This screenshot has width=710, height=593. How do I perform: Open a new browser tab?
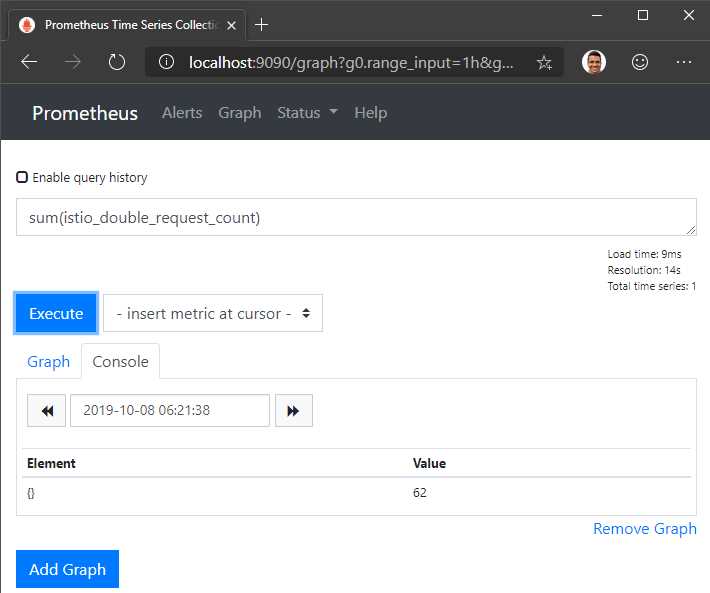tap(261, 24)
